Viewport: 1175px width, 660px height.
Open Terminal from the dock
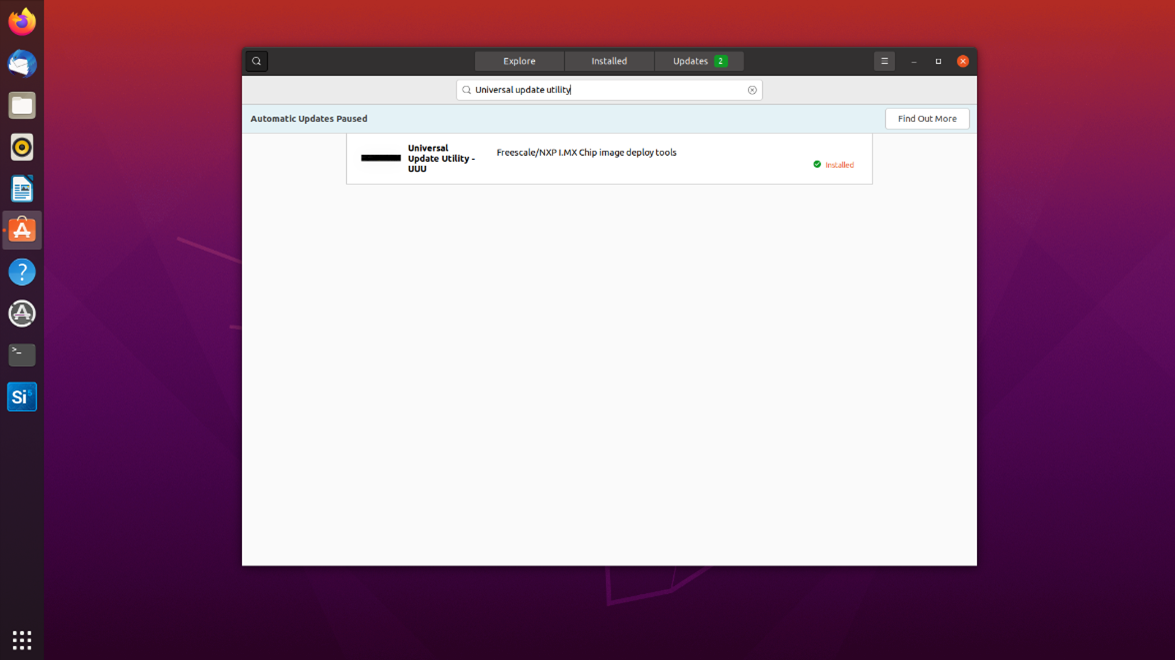point(22,355)
